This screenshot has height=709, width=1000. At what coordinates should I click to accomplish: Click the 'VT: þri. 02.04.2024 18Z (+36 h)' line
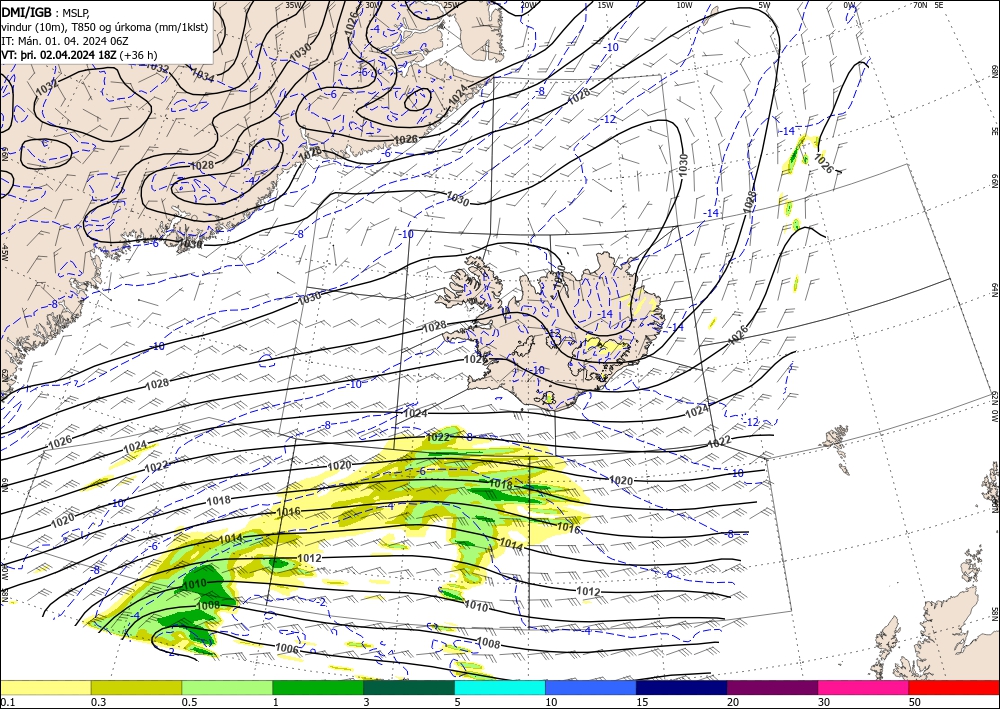coord(79,55)
